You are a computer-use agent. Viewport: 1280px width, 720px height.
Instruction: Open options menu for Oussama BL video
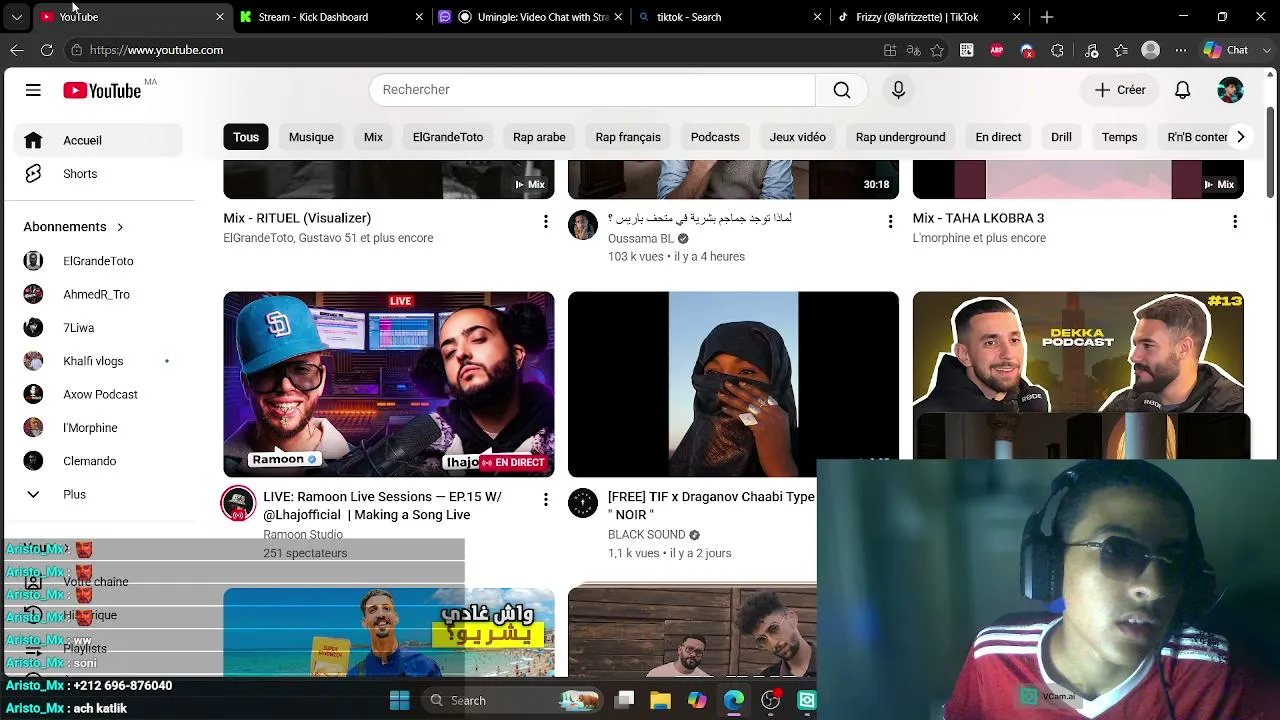(x=890, y=221)
